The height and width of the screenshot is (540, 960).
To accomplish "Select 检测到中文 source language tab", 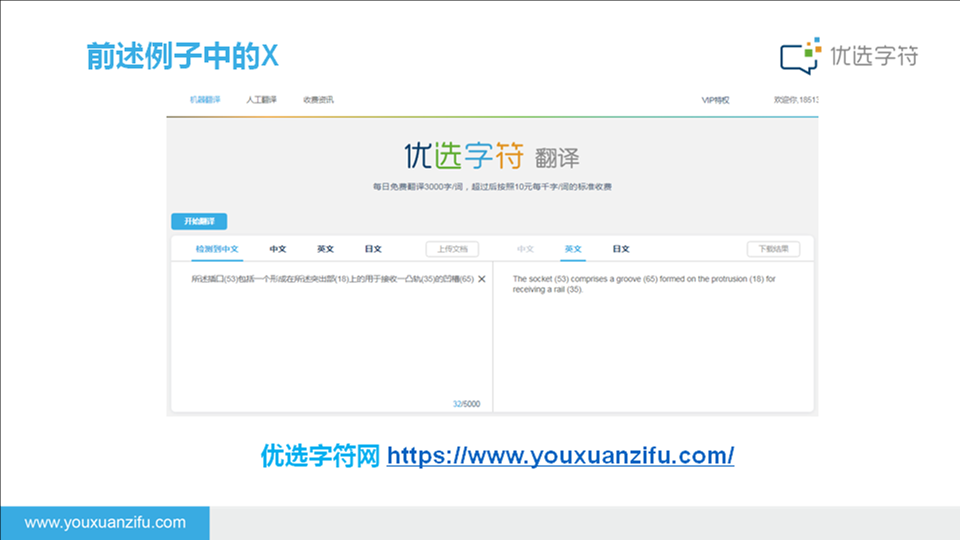I will tap(216, 249).
